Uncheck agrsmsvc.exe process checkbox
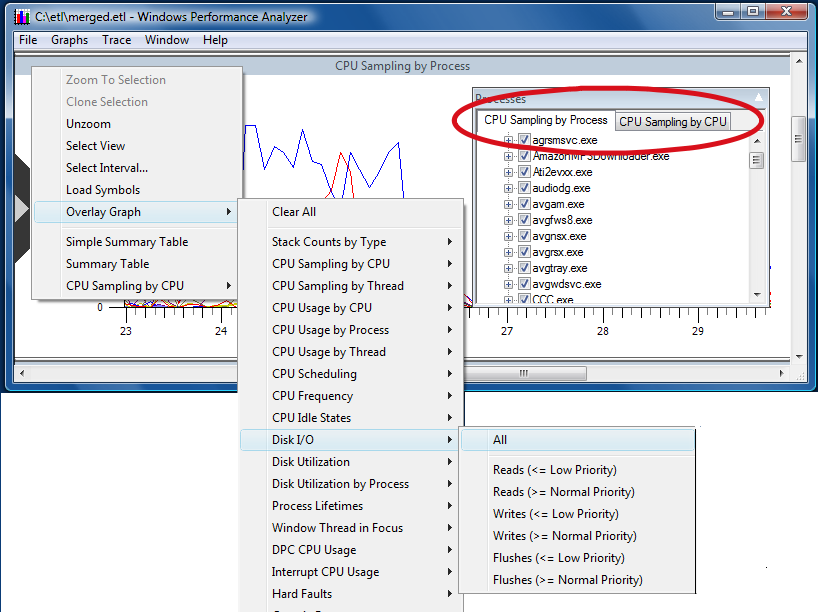 523,140
